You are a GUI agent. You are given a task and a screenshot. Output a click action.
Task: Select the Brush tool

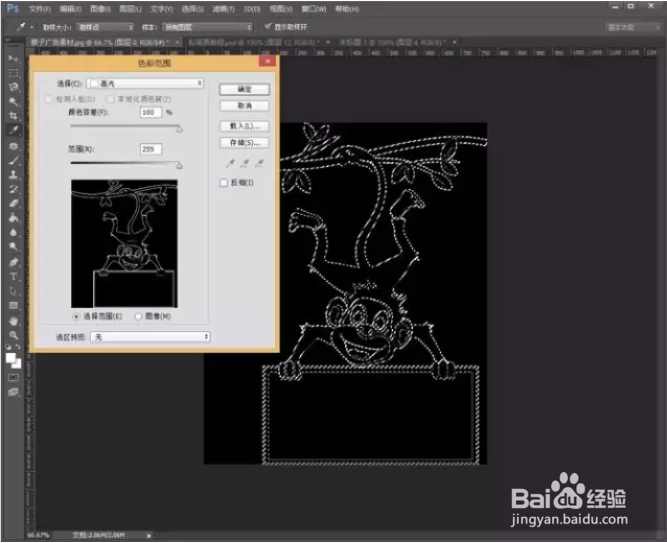click(x=13, y=161)
